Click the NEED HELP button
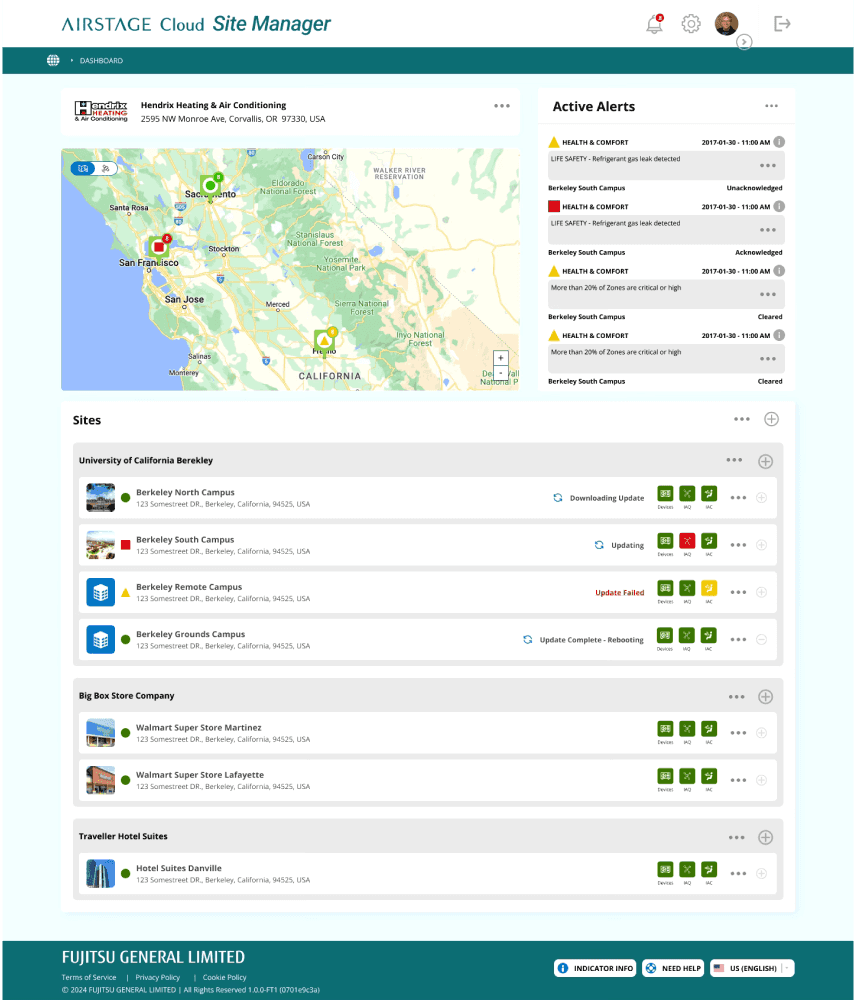Screen dimensions: 857x1000 click(x=673, y=968)
